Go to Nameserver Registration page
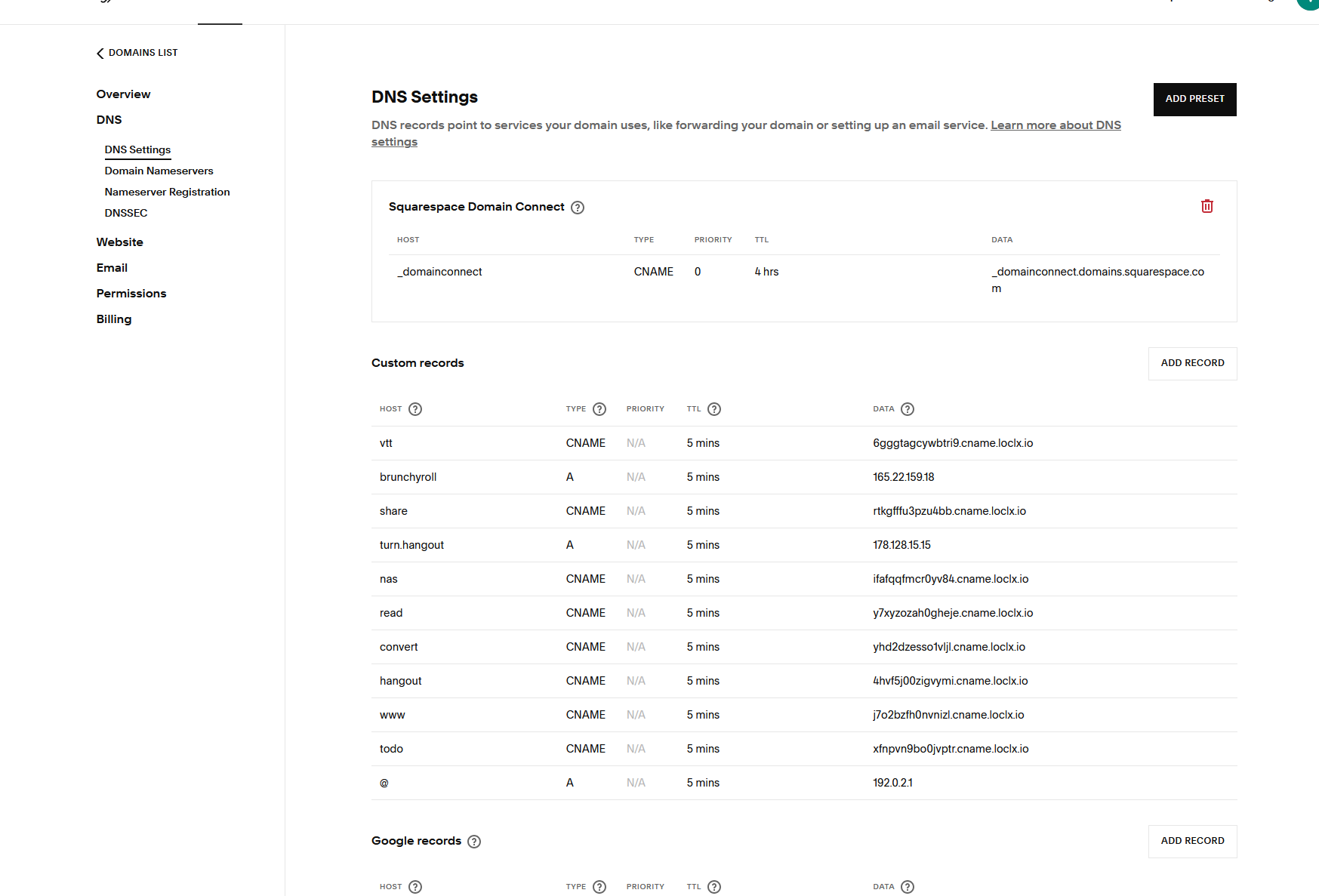1319x896 pixels. click(x=167, y=192)
